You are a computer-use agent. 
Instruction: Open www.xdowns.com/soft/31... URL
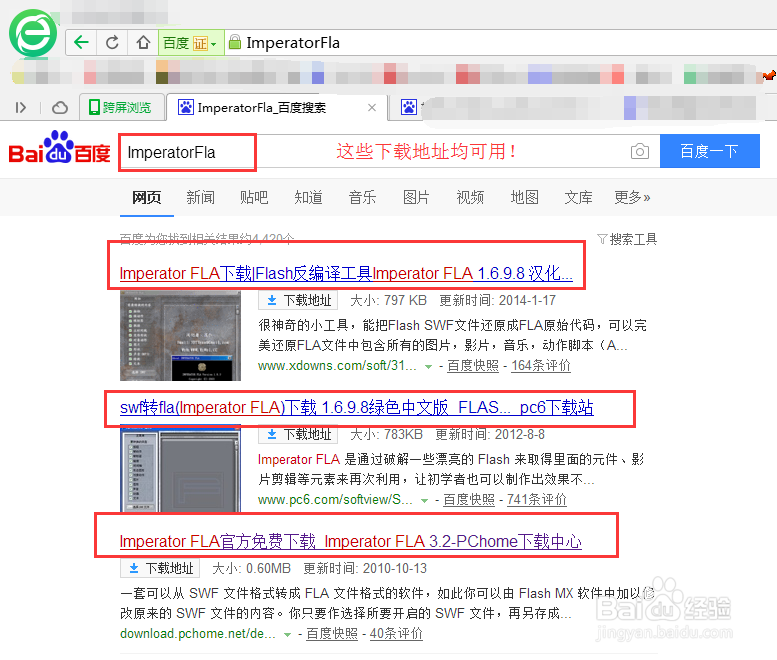[337, 366]
